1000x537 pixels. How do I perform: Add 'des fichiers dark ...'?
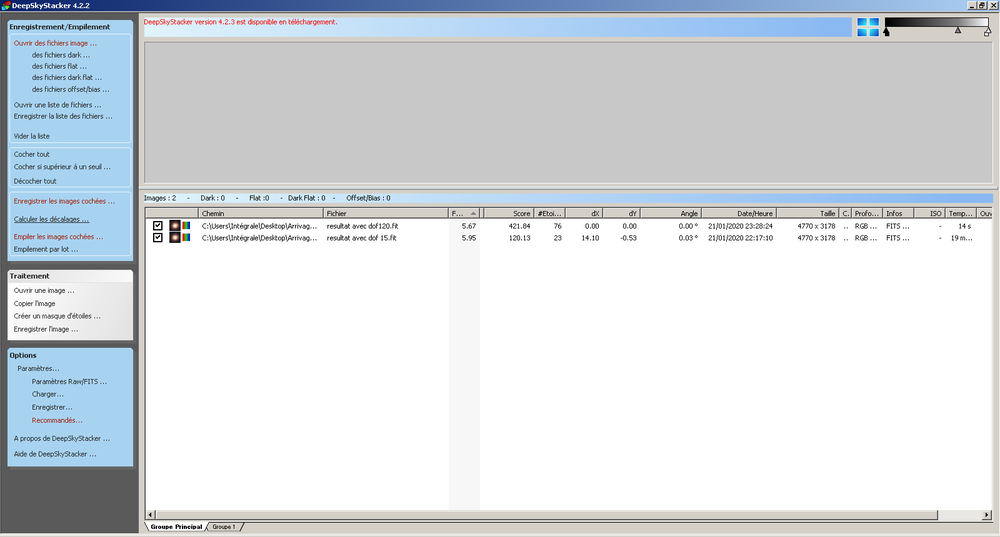(x=61, y=55)
